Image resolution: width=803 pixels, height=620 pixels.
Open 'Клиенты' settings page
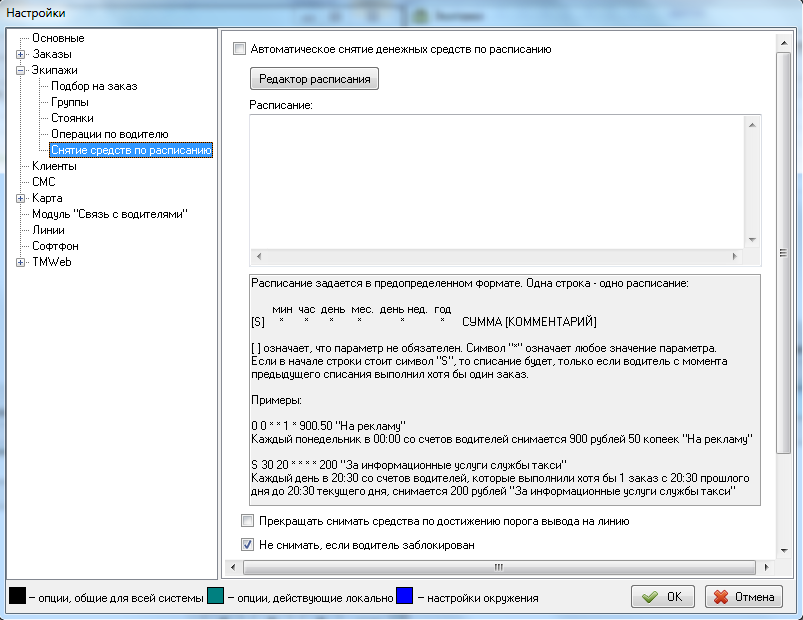[54, 166]
